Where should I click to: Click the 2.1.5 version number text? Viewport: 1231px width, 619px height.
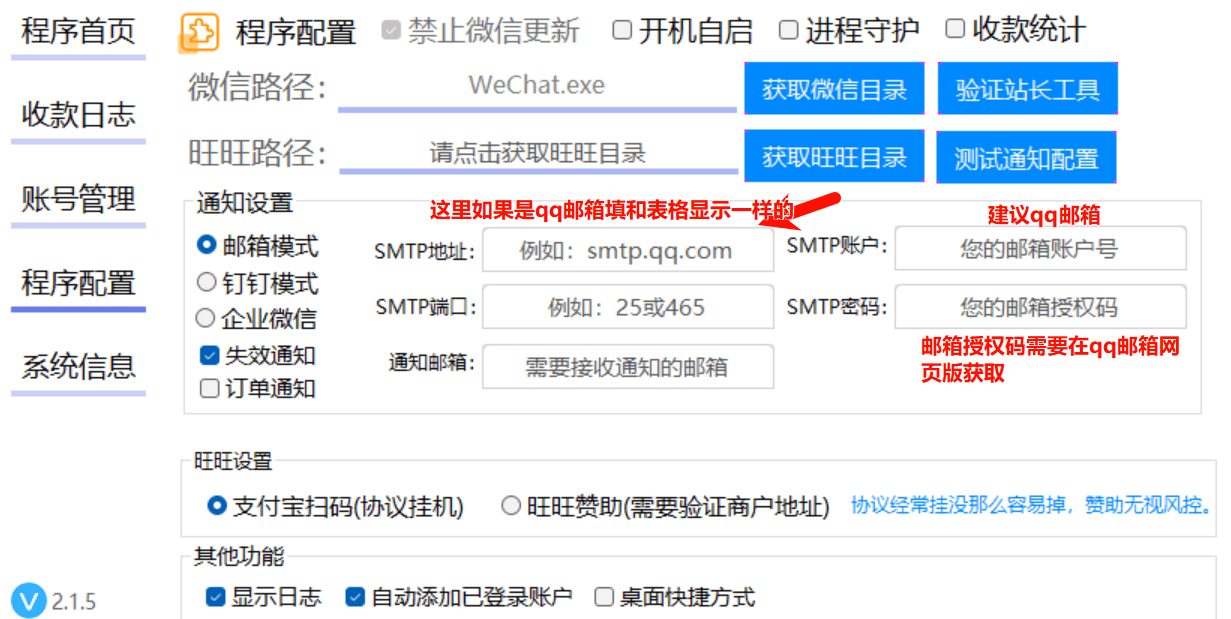click(x=74, y=601)
